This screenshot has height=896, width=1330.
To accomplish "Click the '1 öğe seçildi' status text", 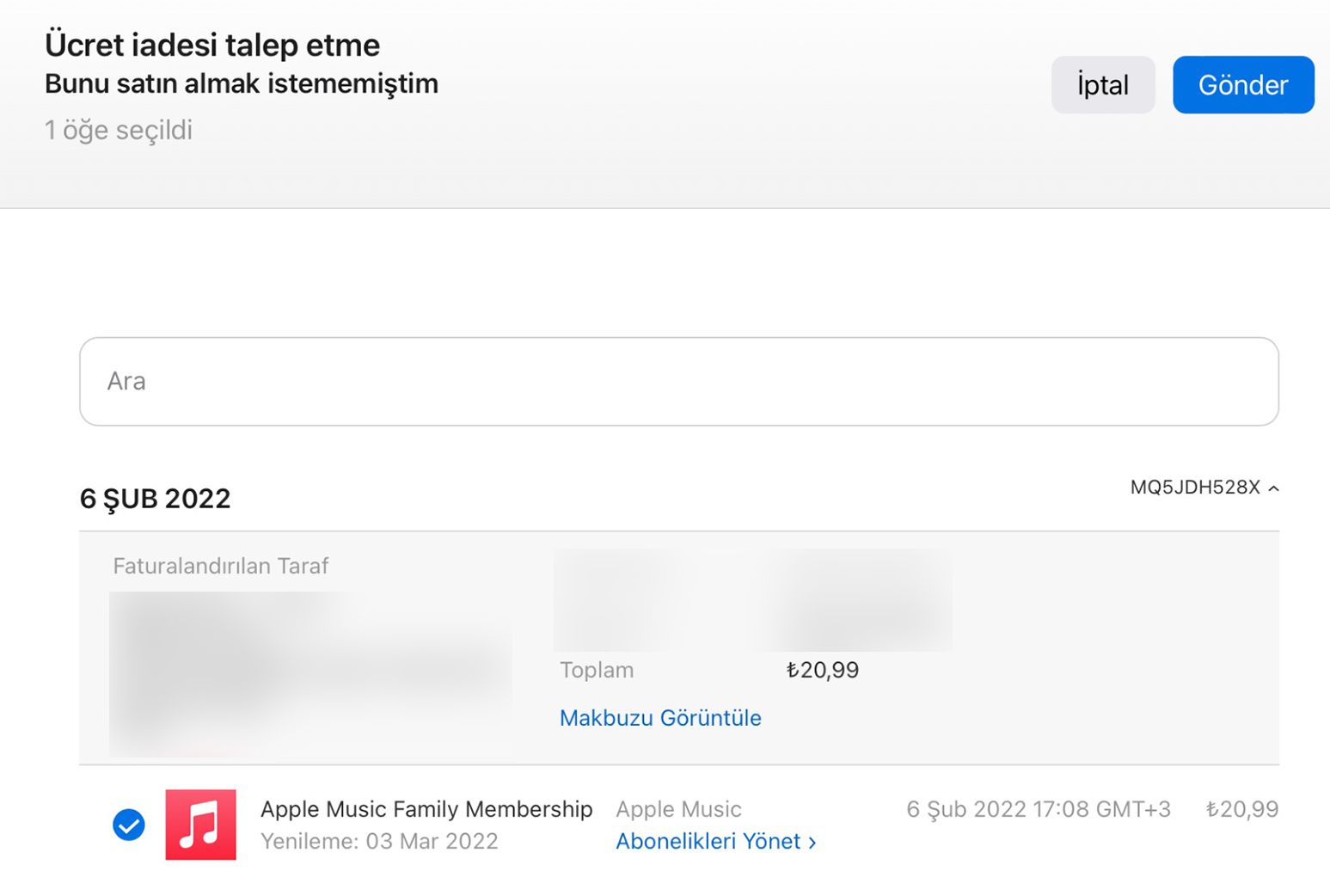I will (119, 130).
